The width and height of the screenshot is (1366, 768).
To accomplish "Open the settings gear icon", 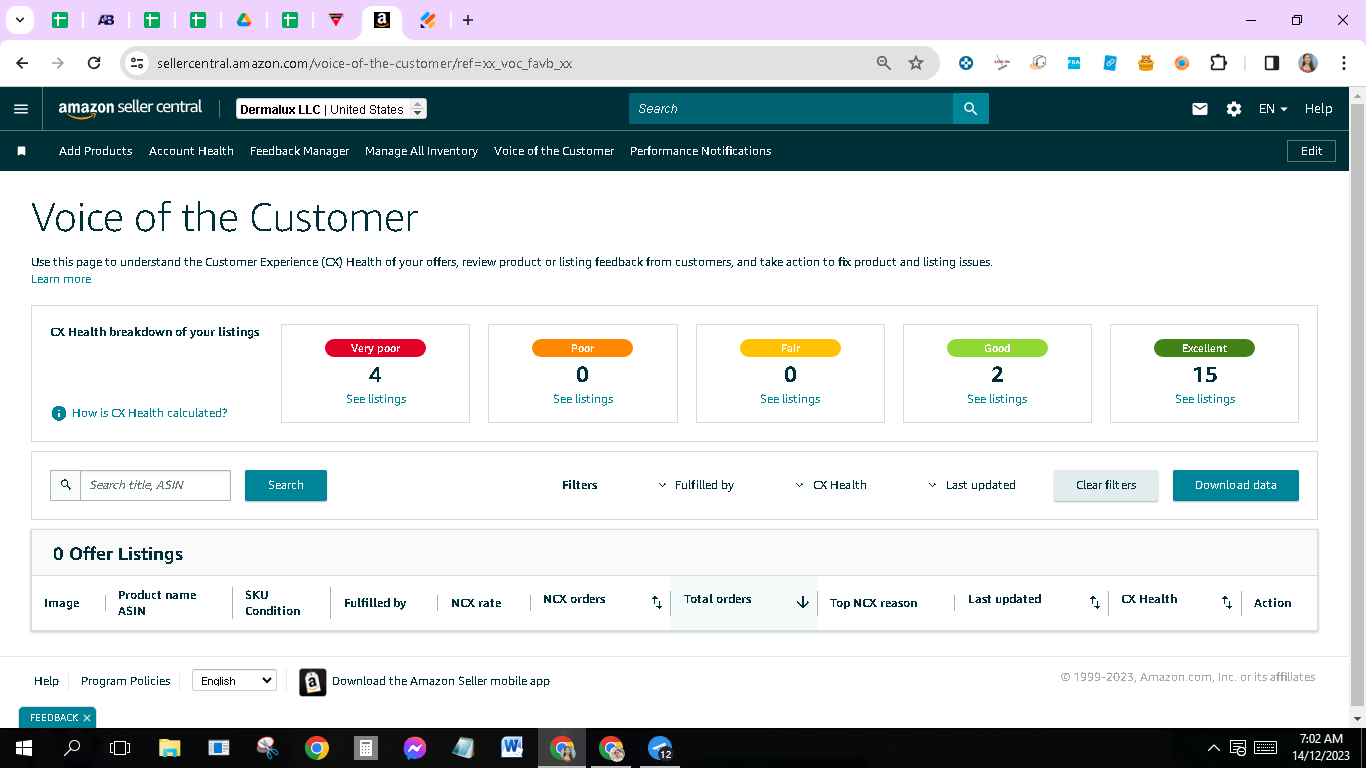I will (1234, 109).
